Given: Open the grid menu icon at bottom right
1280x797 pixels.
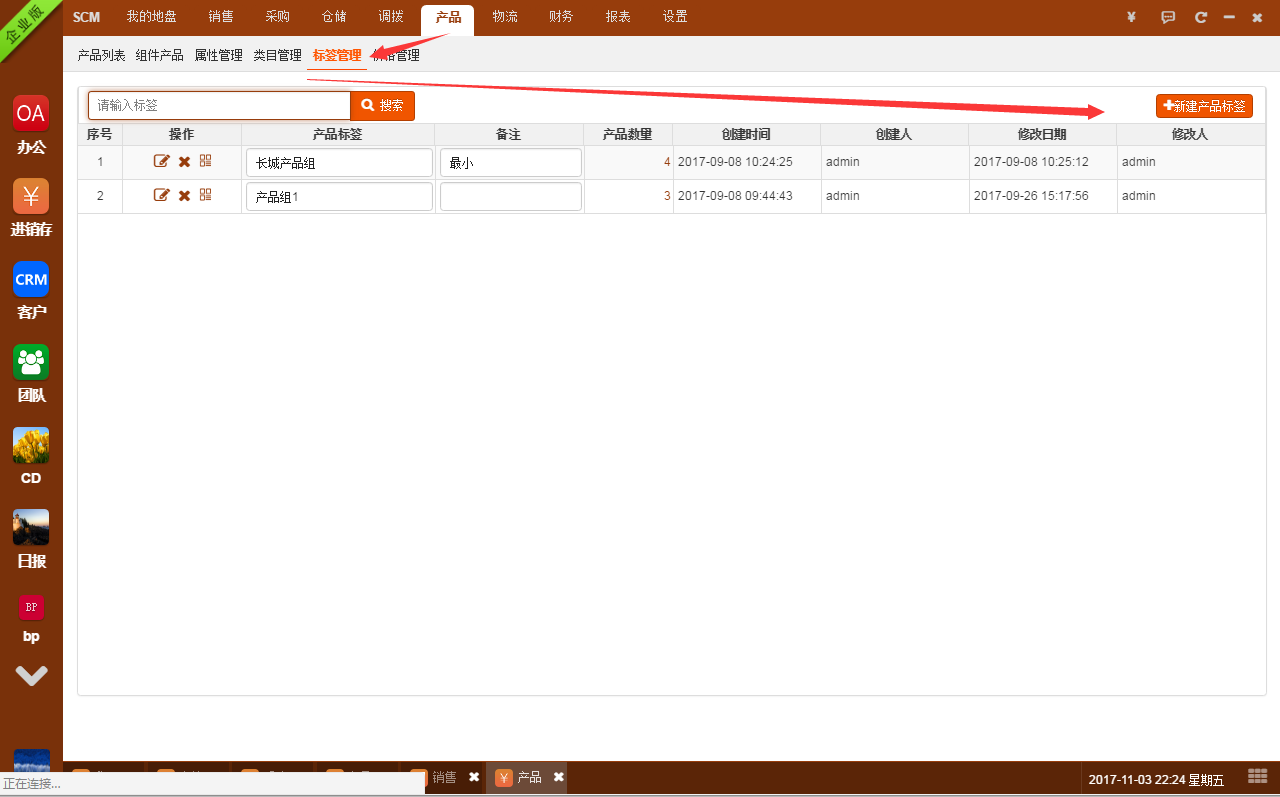Looking at the screenshot, I should (x=1258, y=777).
